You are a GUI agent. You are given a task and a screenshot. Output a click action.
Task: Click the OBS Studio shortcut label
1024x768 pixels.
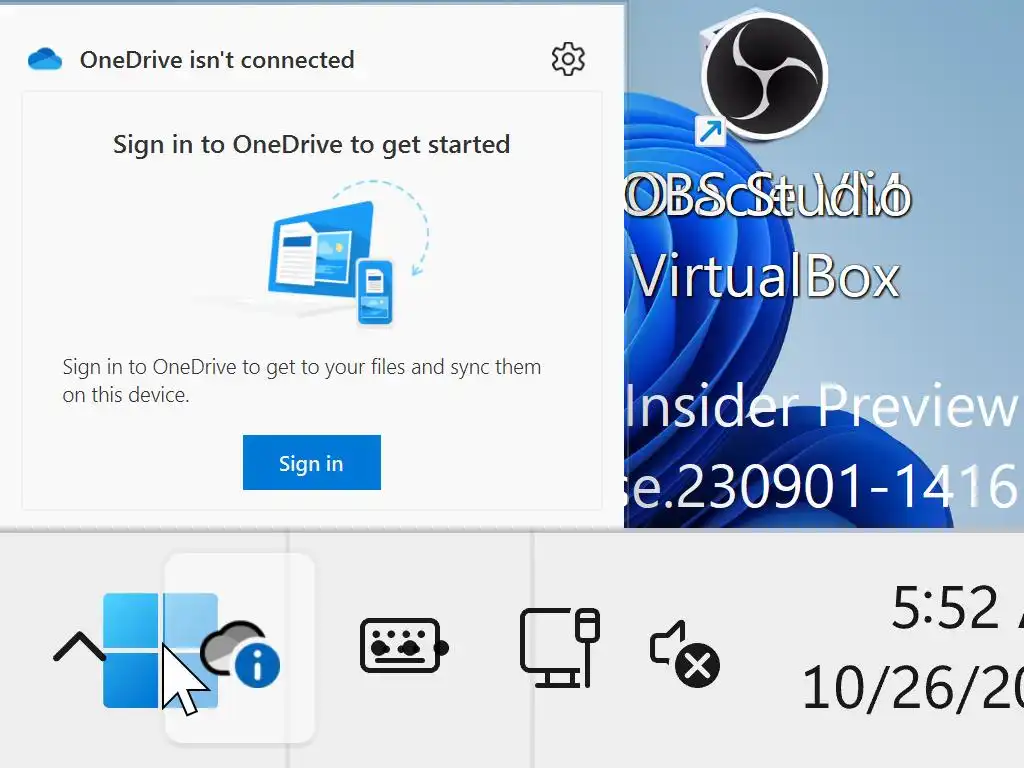(767, 195)
